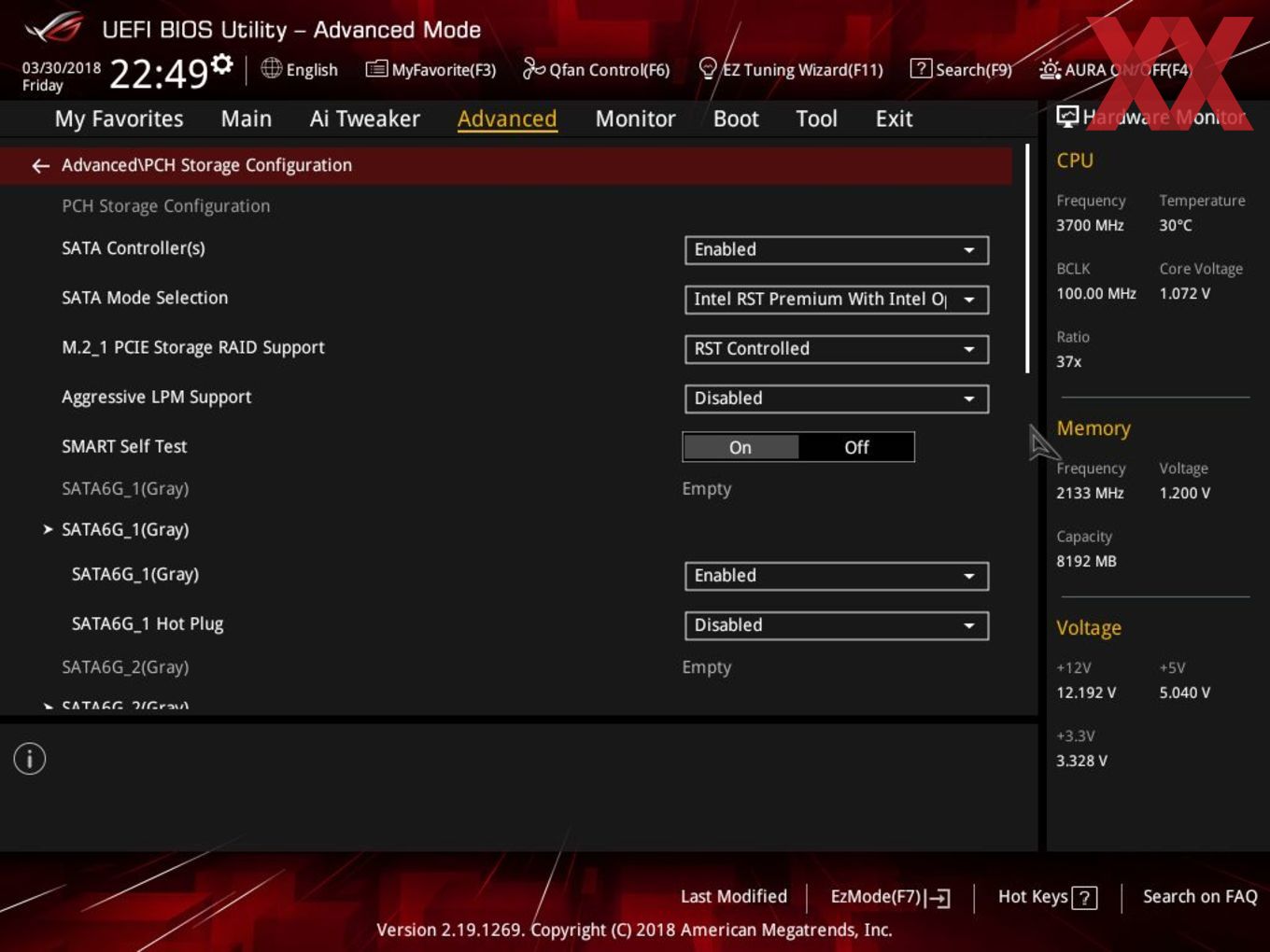
Task: Click the language globe icon
Action: click(x=271, y=68)
